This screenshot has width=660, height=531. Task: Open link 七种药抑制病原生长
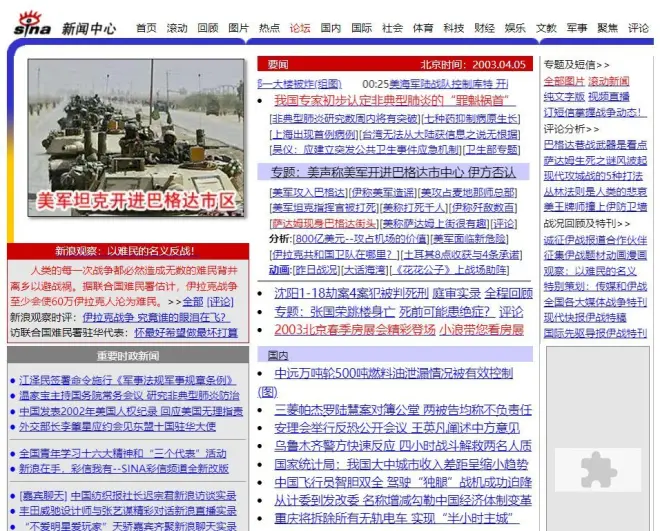click(x=471, y=119)
